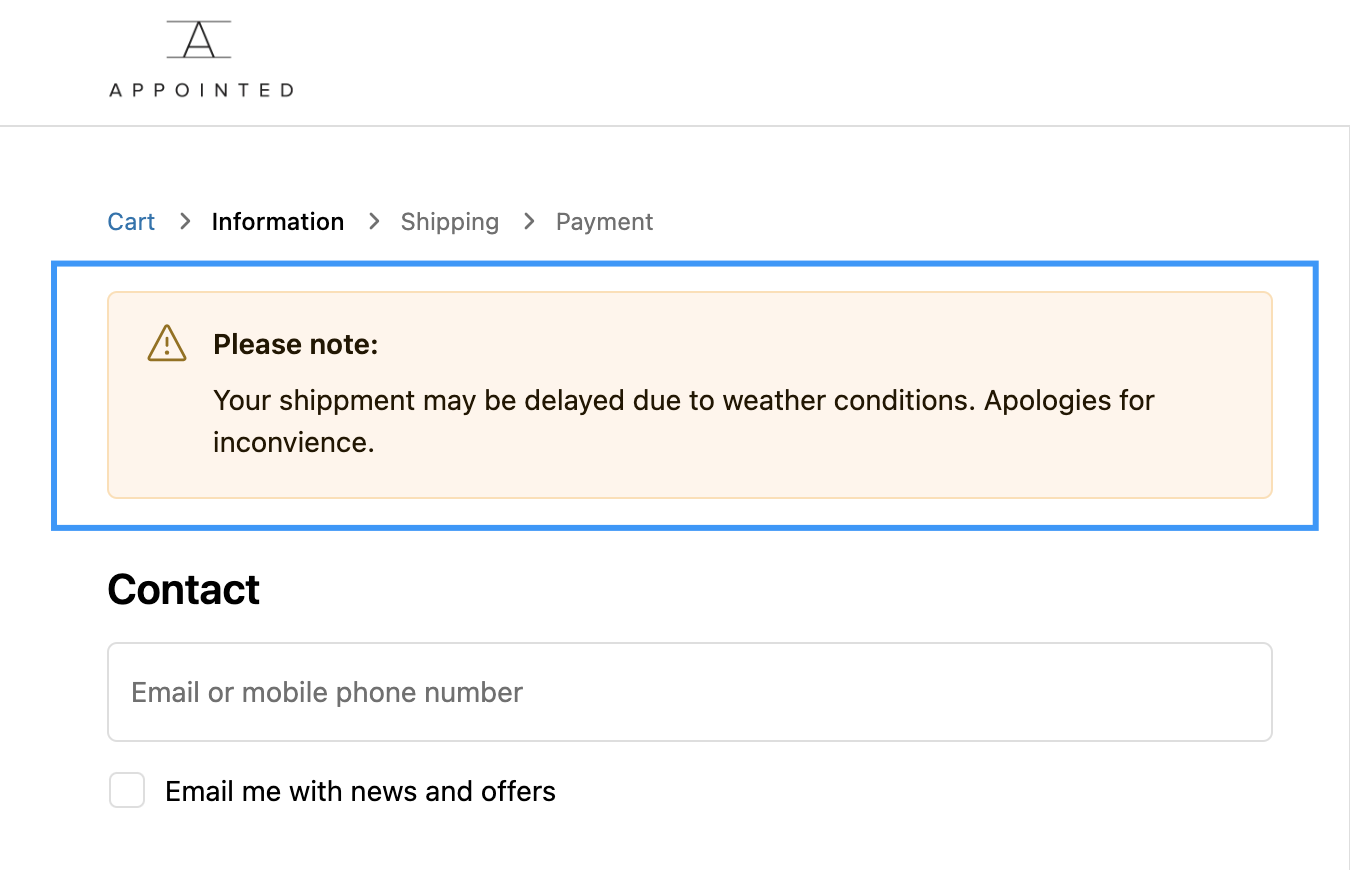The height and width of the screenshot is (870, 1350).
Task: Click the chevron just before Payment
Action: (x=529, y=221)
